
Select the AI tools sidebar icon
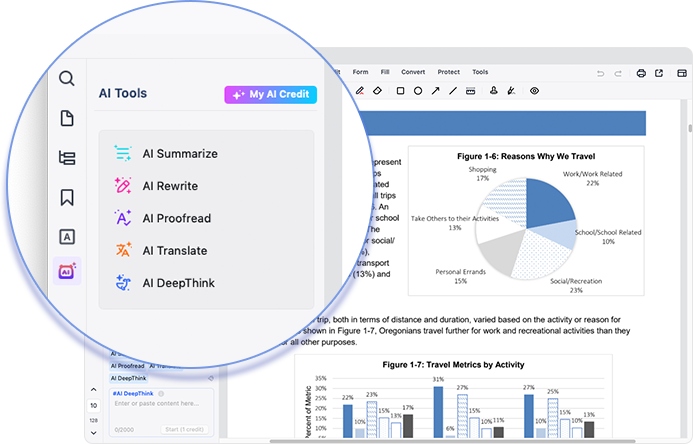pos(67,271)
